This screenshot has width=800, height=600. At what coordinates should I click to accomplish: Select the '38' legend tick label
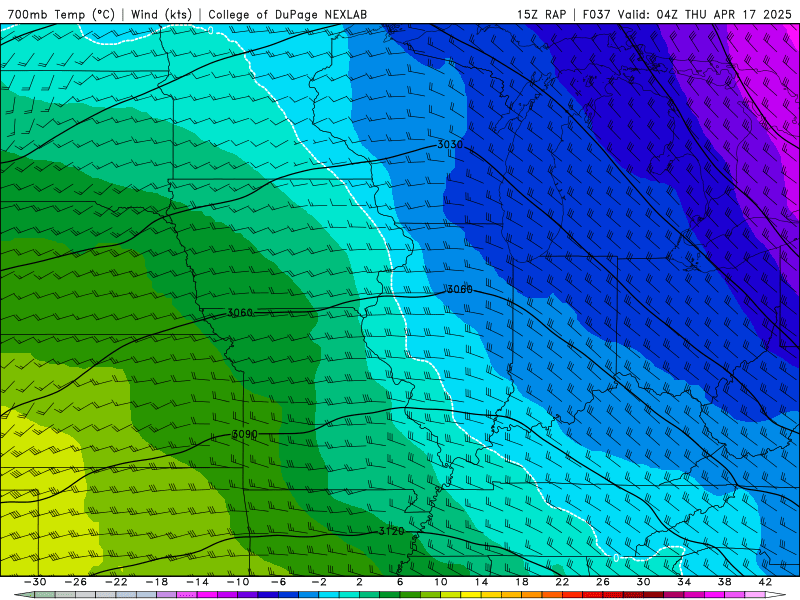(724, 582)
